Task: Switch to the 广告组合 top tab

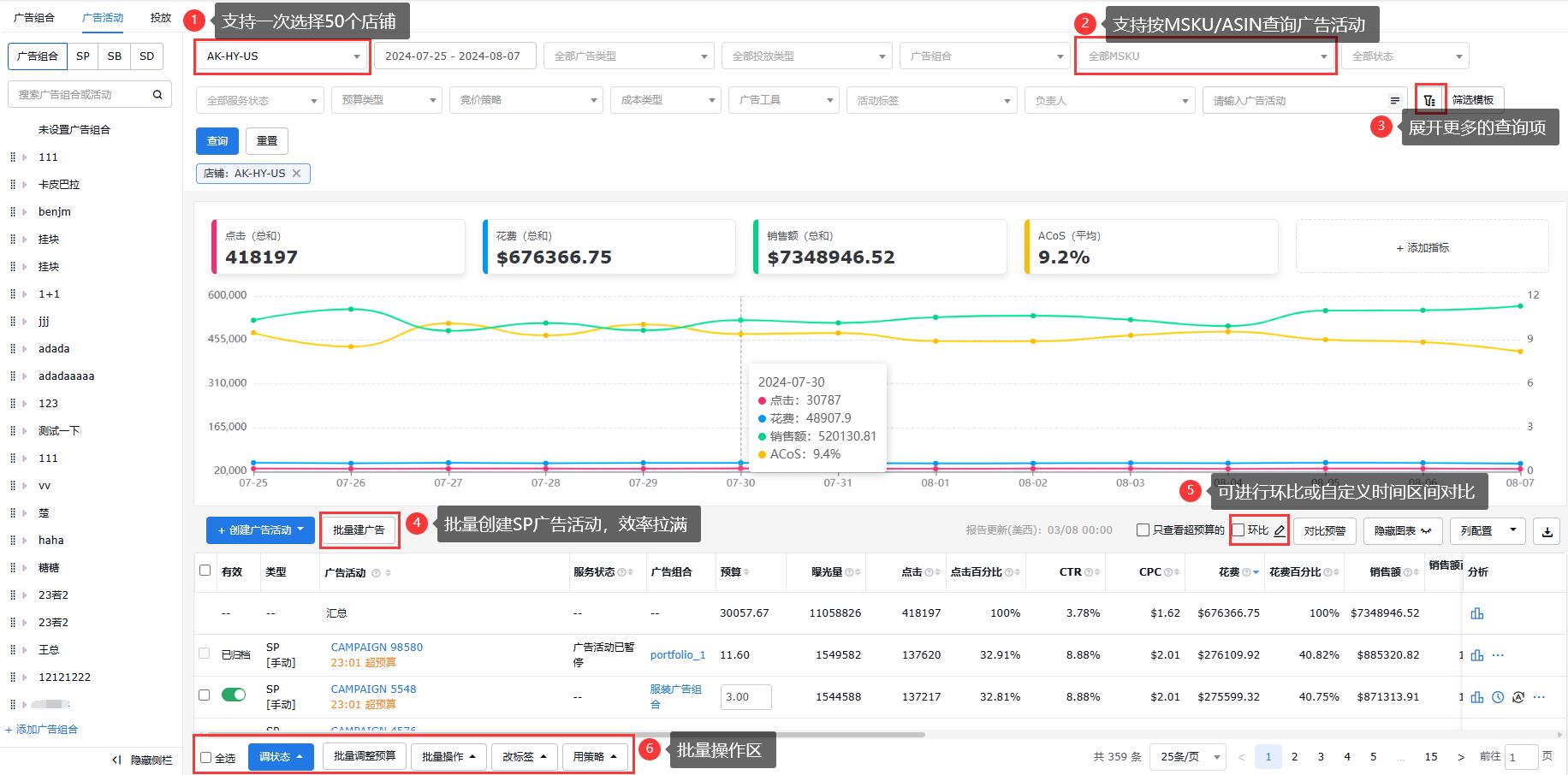Action: pyautogui.click(x=34, y=17)
